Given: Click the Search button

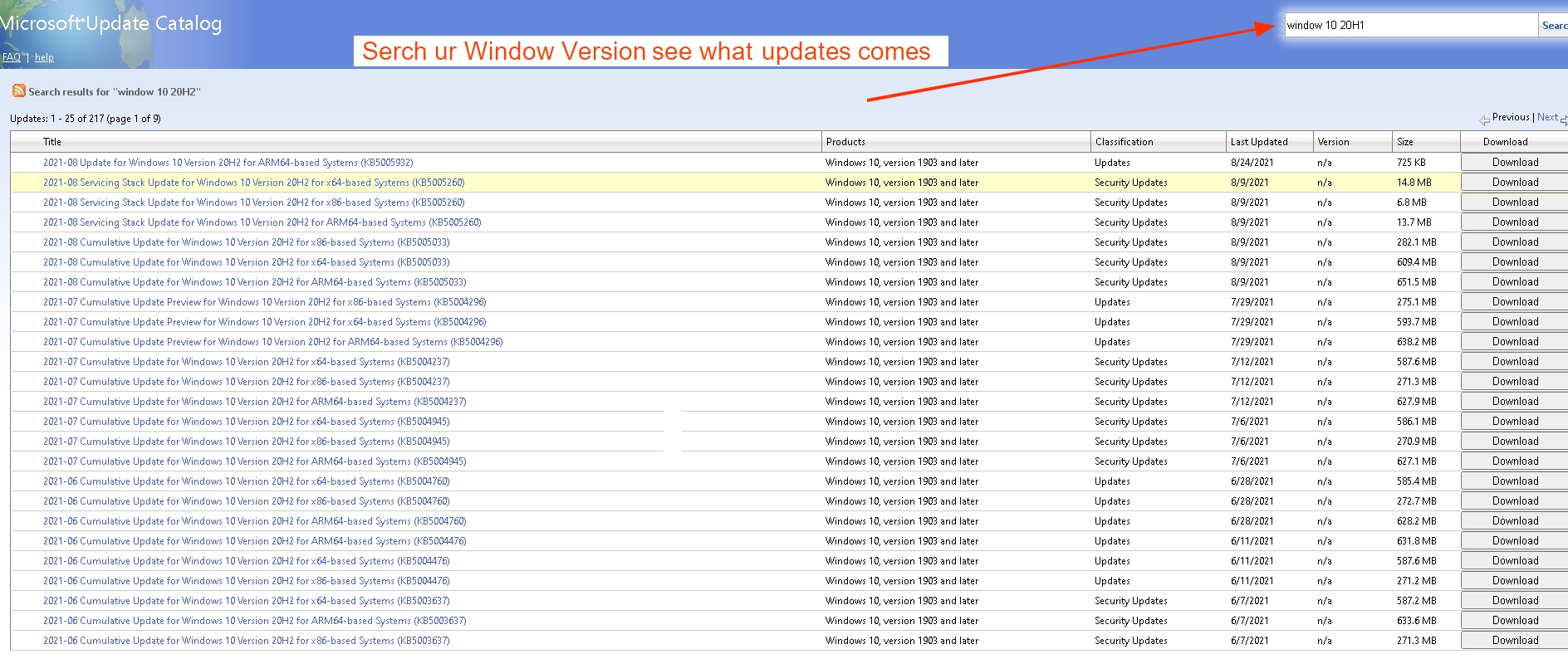Looking at the screenshot, I should coord(1554,25).
